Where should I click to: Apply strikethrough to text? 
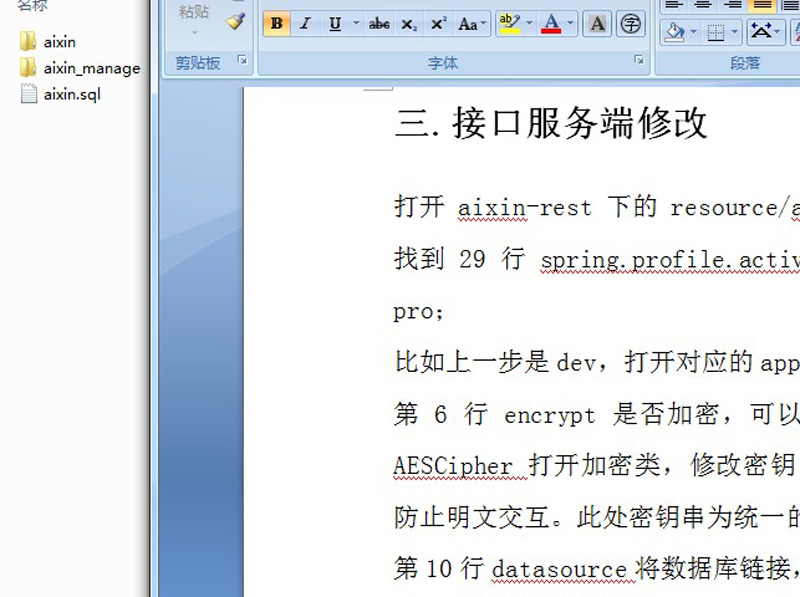click(379, 24)
